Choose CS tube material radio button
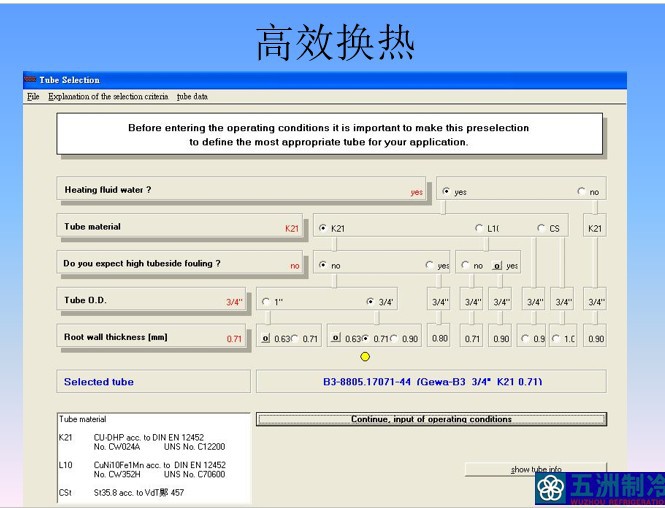 tap(541, 228)
